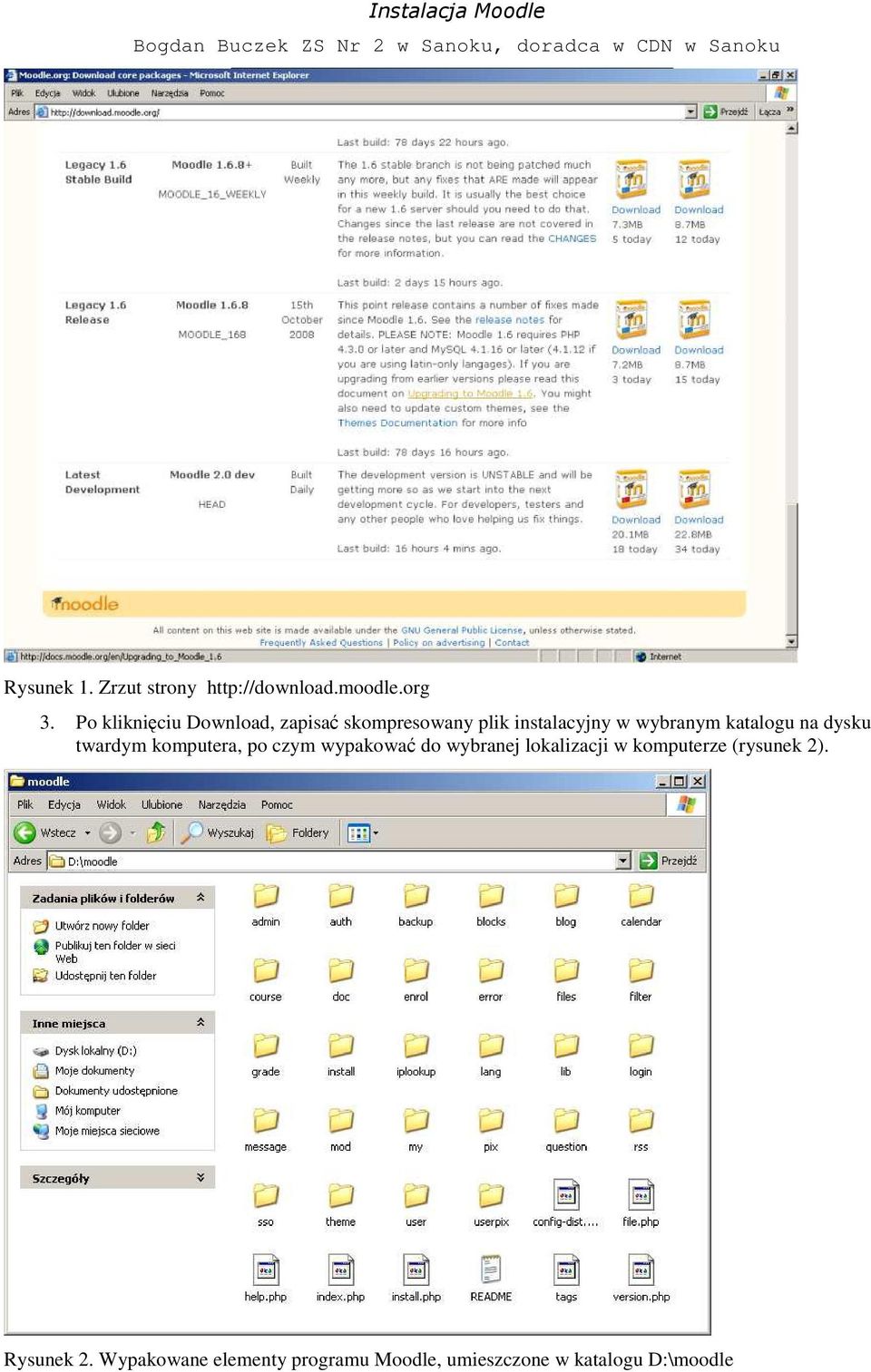Open the theme folder
The height and width of the screenshot is (1372, 871).
point(341,1205)
